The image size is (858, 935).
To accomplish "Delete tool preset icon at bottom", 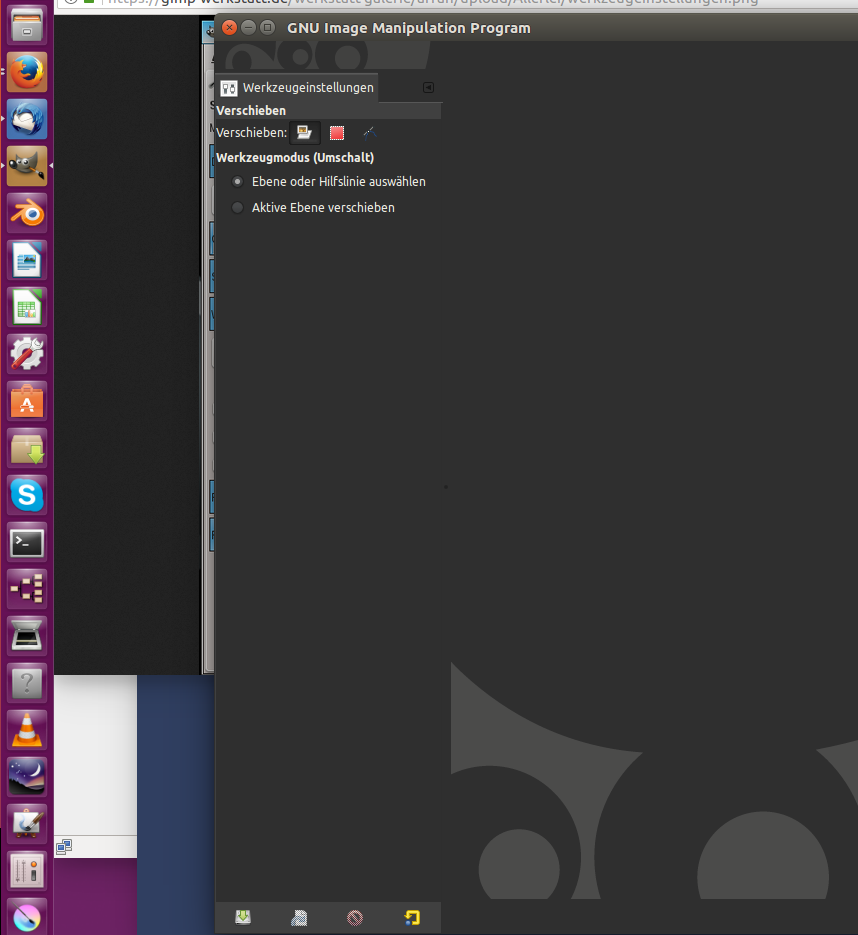I will [355, 917].
